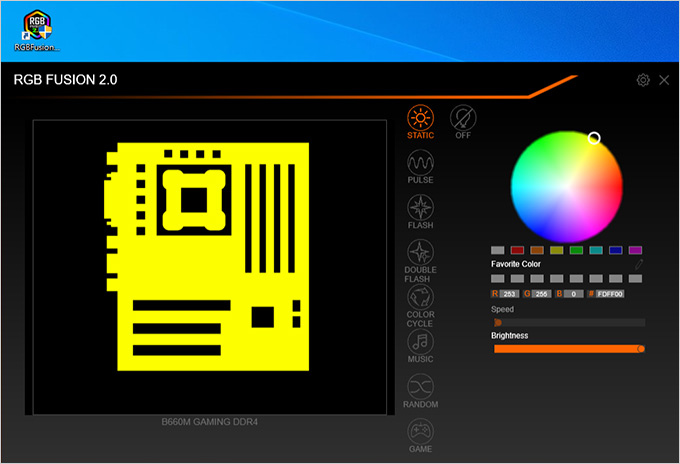Pick the green preset color swatch
This screenshot has width=680, height=464.
tap(576, 250)
